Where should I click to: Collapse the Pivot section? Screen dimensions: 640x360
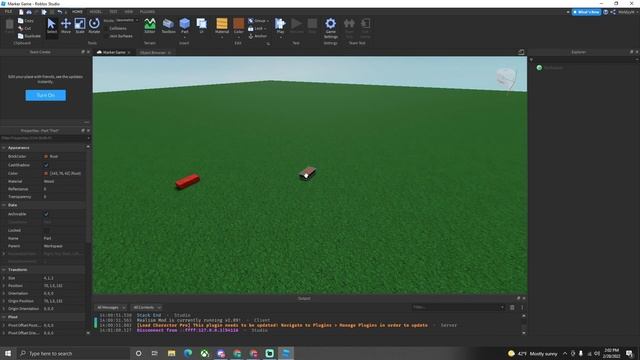4,317
